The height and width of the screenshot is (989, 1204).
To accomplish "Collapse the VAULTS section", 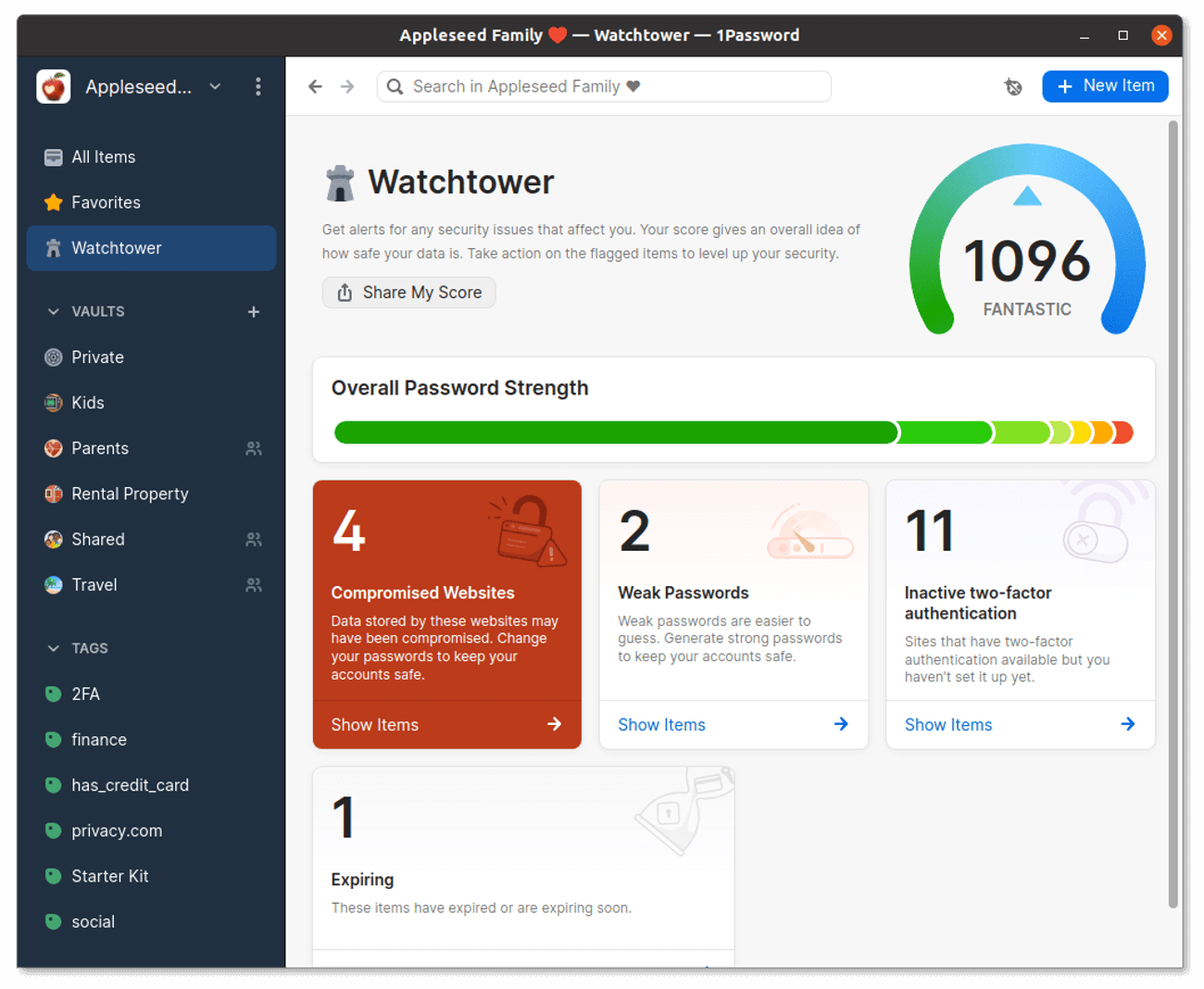I will [53, 311].
